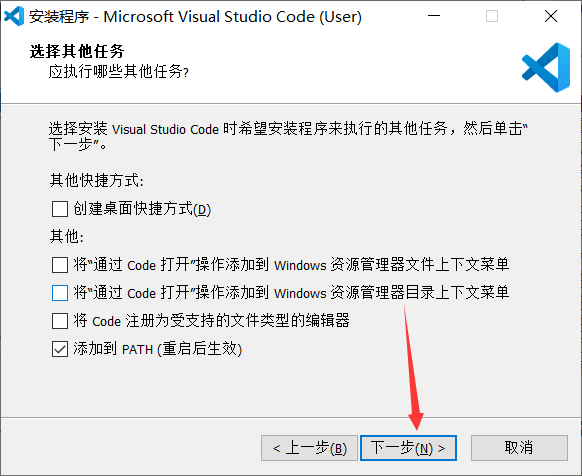The height and width of the screenshot is (476, 582).
Task: Click the 应执行哪些其他任务? subtitle
Action: [118, 71]
